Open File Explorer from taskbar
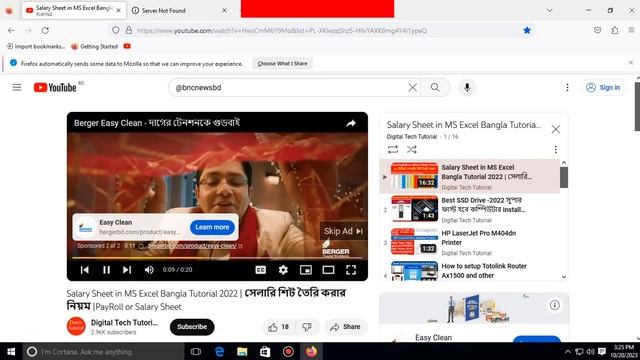The image size is (640, 360). point(242,351)
